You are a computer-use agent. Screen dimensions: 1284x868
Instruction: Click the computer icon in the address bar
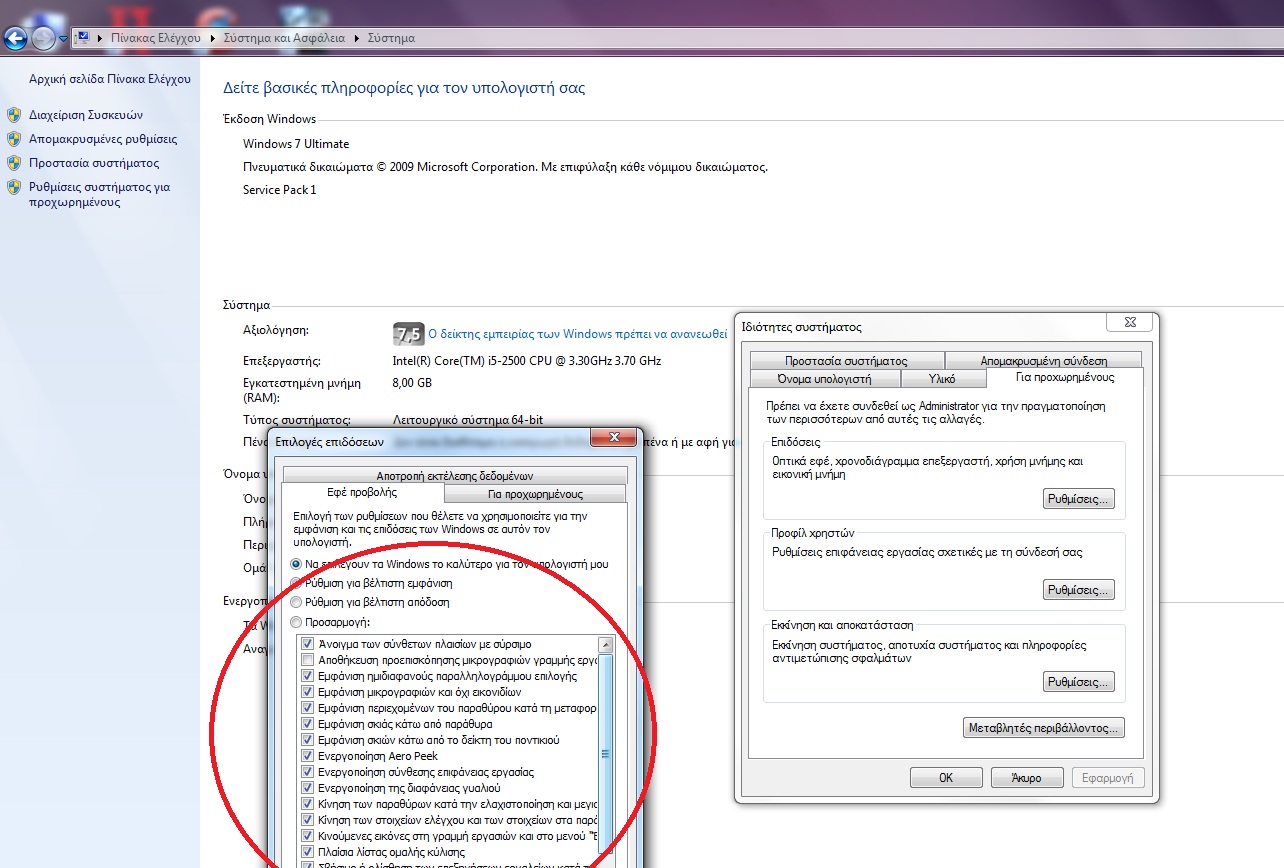coord(83,38)
